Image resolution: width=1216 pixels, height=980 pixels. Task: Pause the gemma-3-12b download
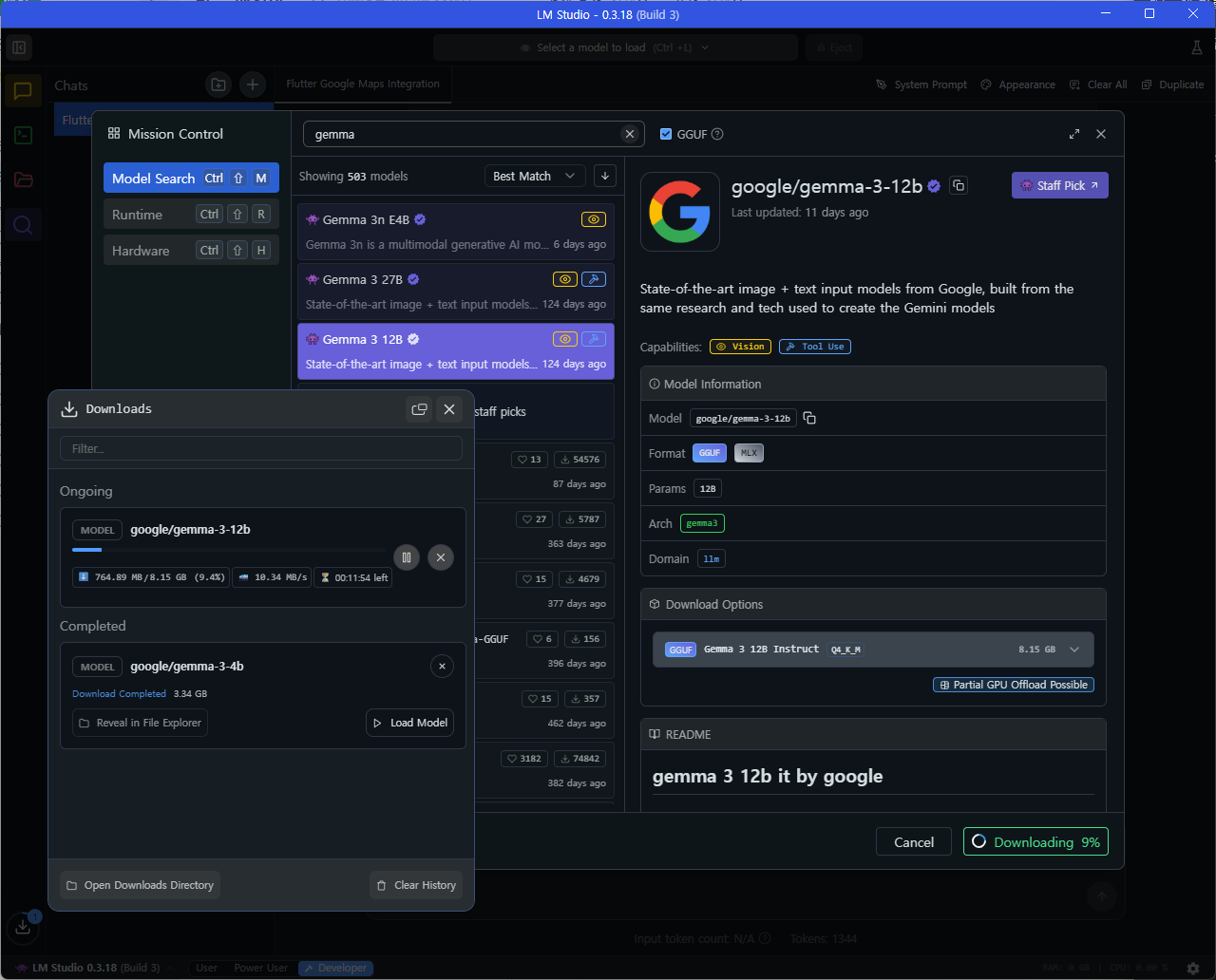[407, 557]
